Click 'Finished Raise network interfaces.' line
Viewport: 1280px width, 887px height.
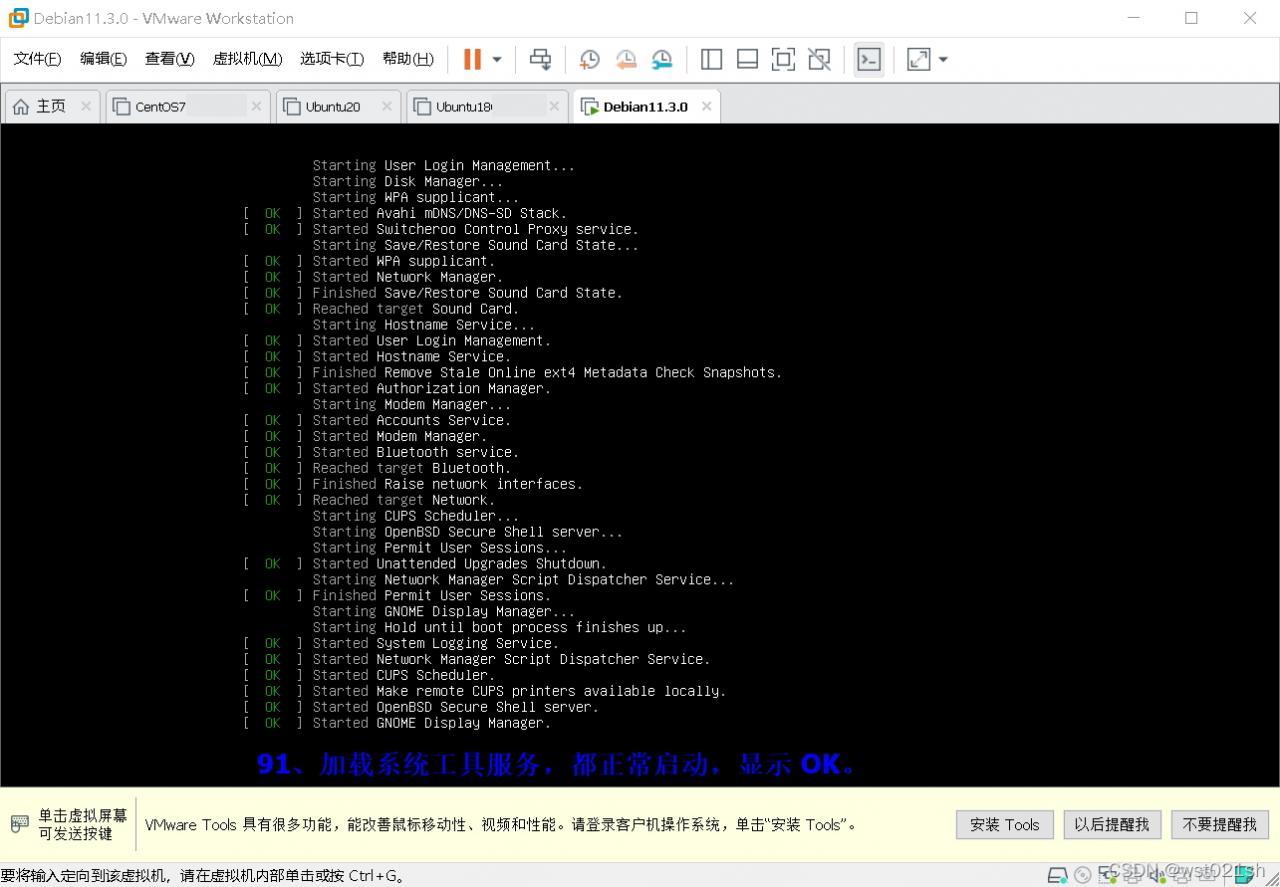[448, 484]
